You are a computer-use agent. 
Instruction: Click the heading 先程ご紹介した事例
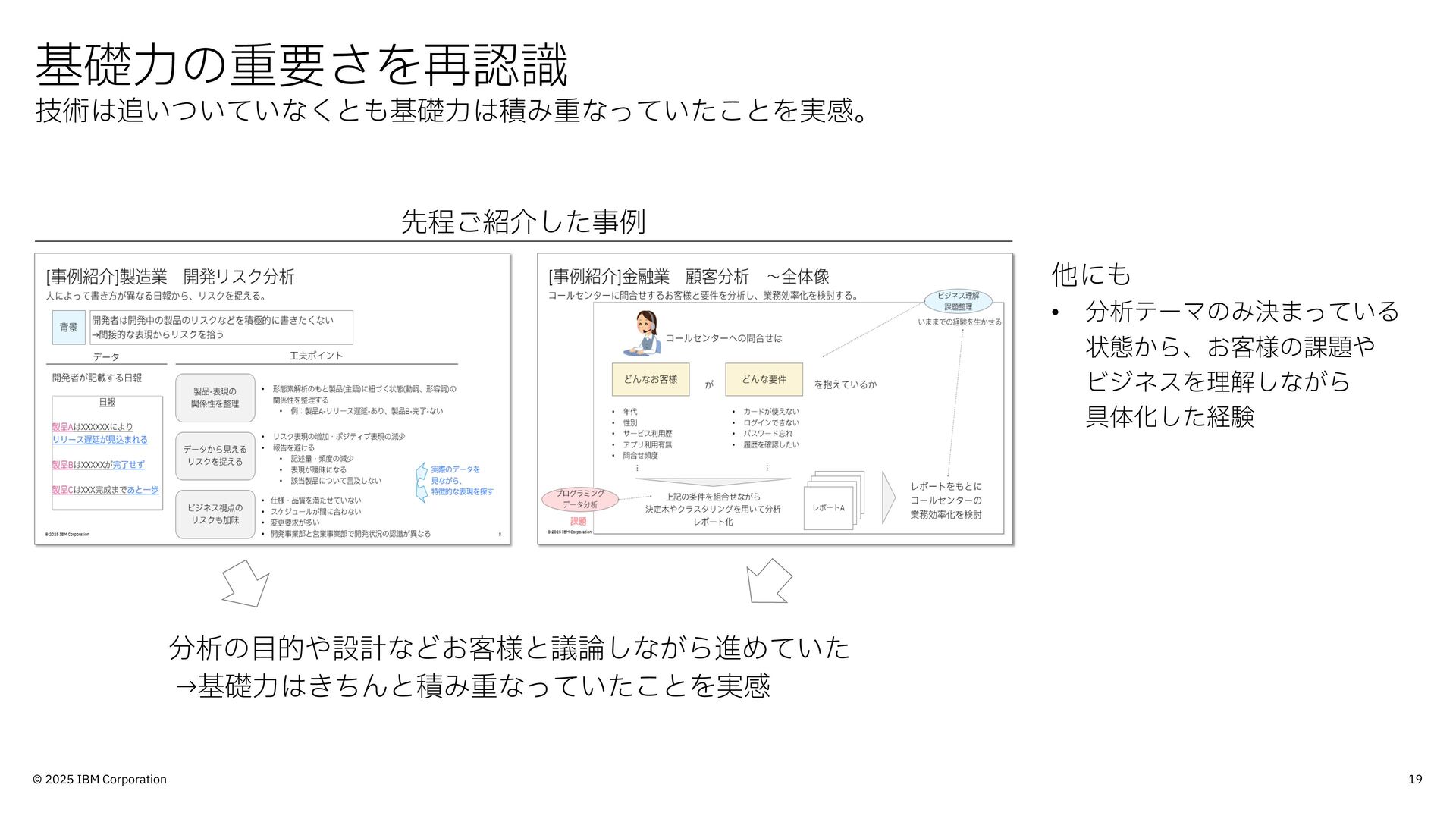click(x=523, y=221)
